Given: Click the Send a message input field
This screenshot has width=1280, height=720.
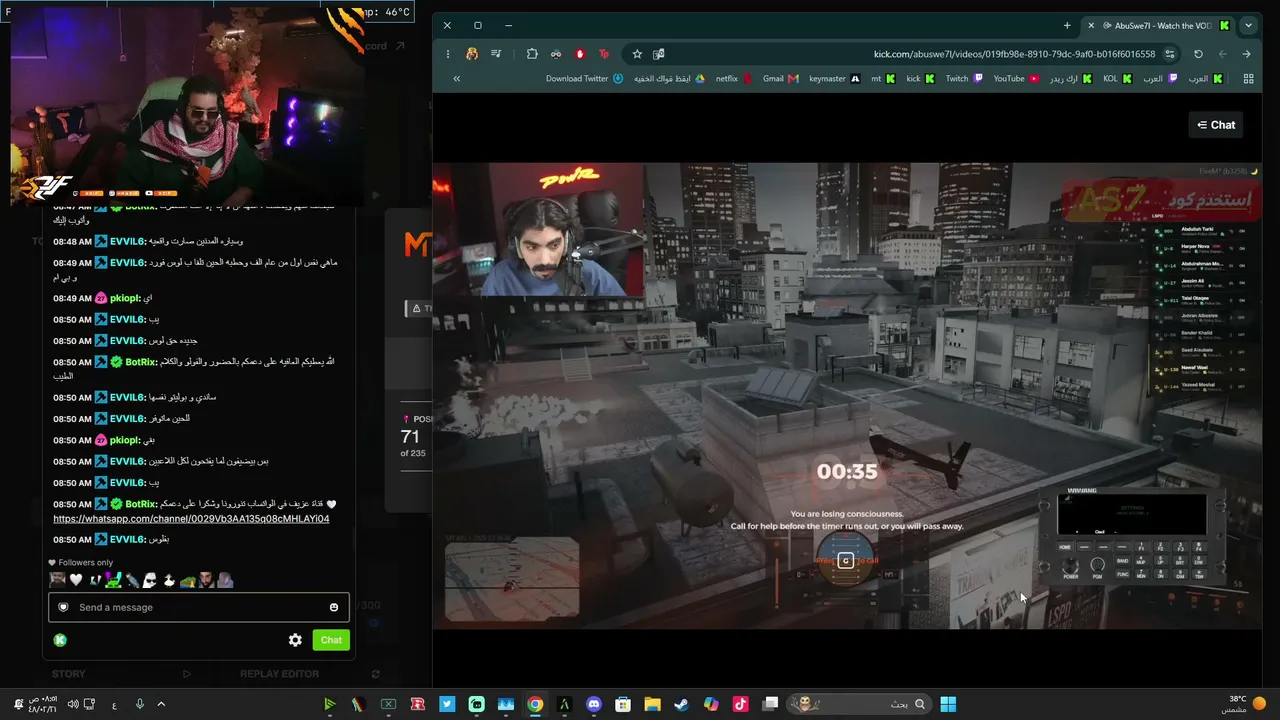Looking at the screenshot, I should tap(198, 607).
